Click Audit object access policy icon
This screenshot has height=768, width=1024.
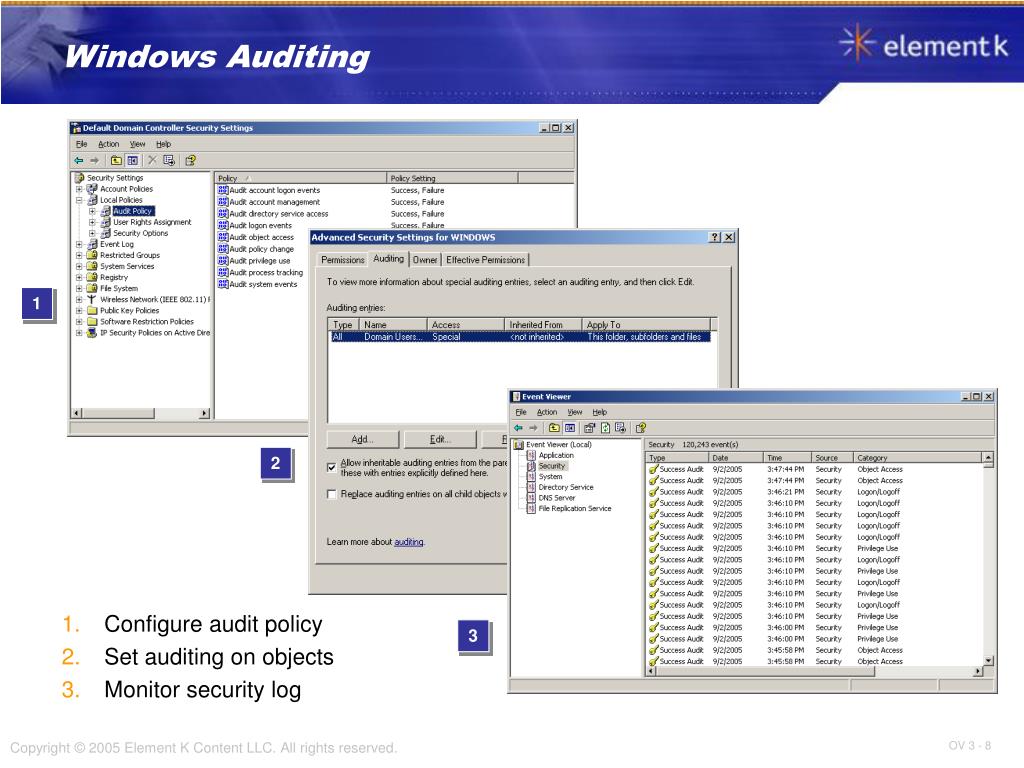223,237
